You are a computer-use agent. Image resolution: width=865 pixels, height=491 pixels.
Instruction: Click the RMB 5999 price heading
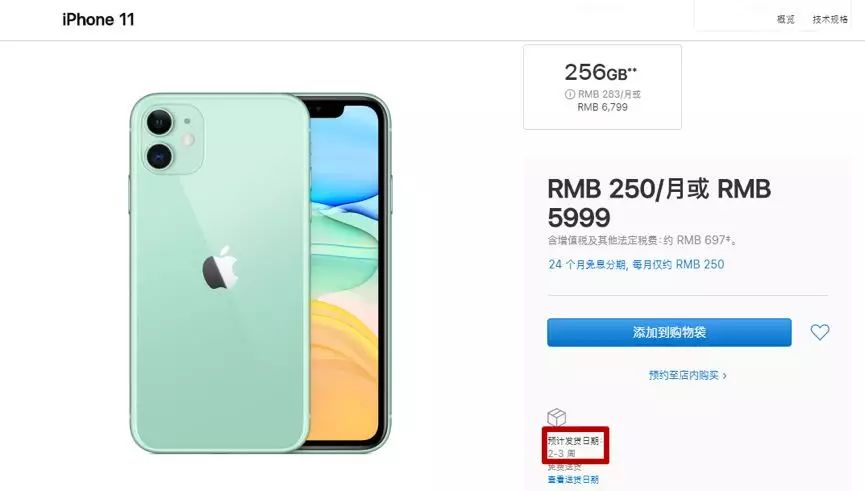click(x=659, y=203)
